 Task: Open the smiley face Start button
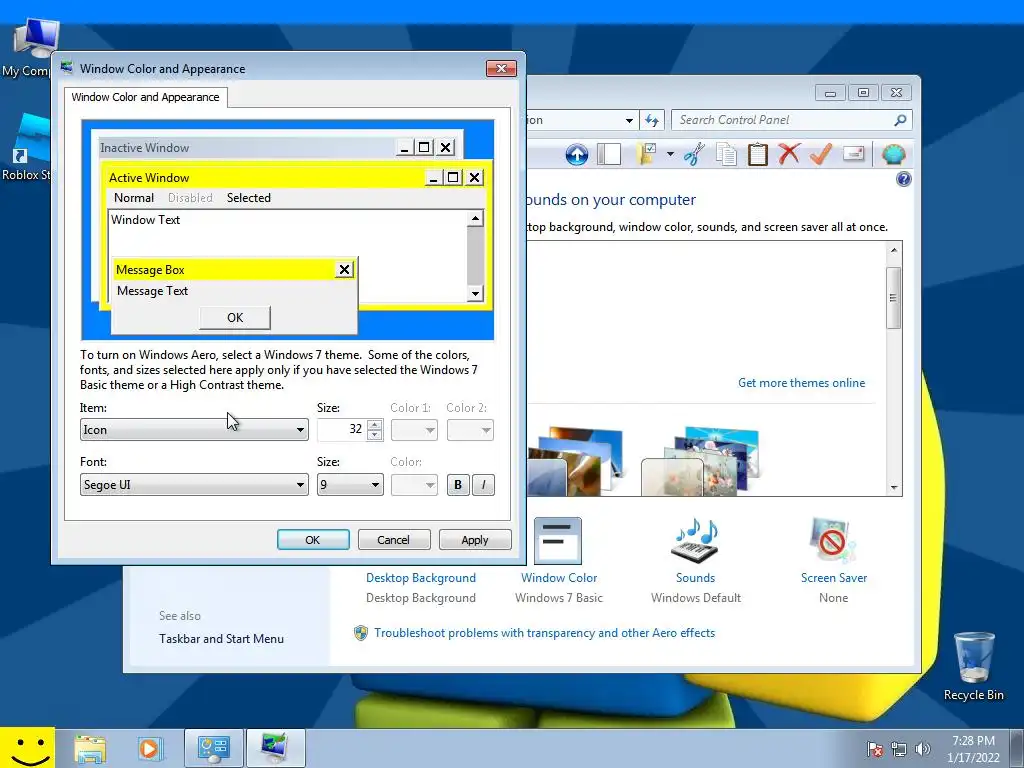[x=27, y=748]
